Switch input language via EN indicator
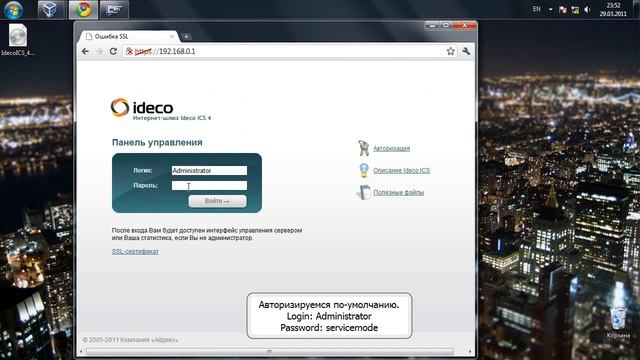640x360 pixels. click(537, 9)
